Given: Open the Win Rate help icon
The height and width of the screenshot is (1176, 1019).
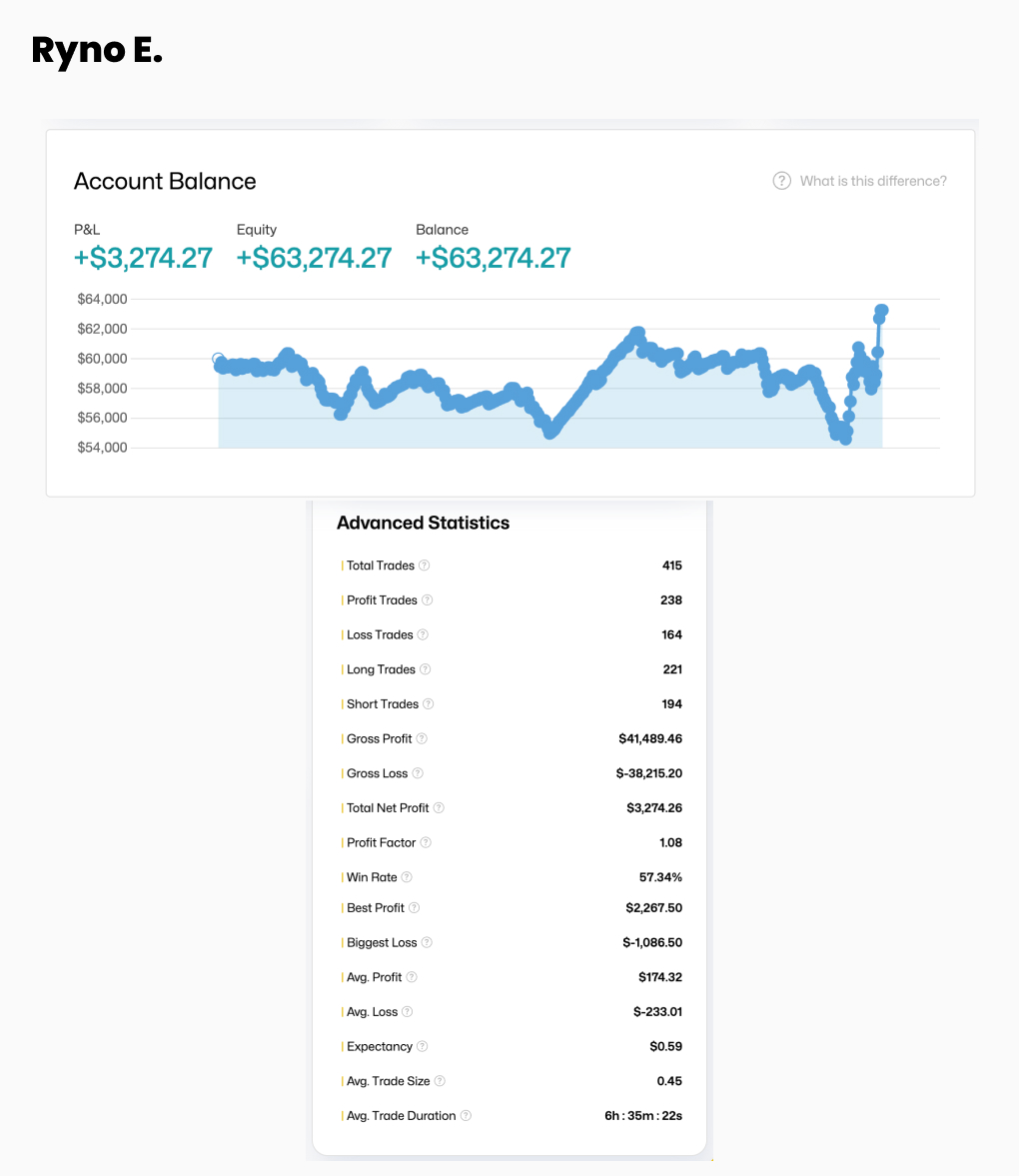Looking at the screenshot, I should click(407, 877).
